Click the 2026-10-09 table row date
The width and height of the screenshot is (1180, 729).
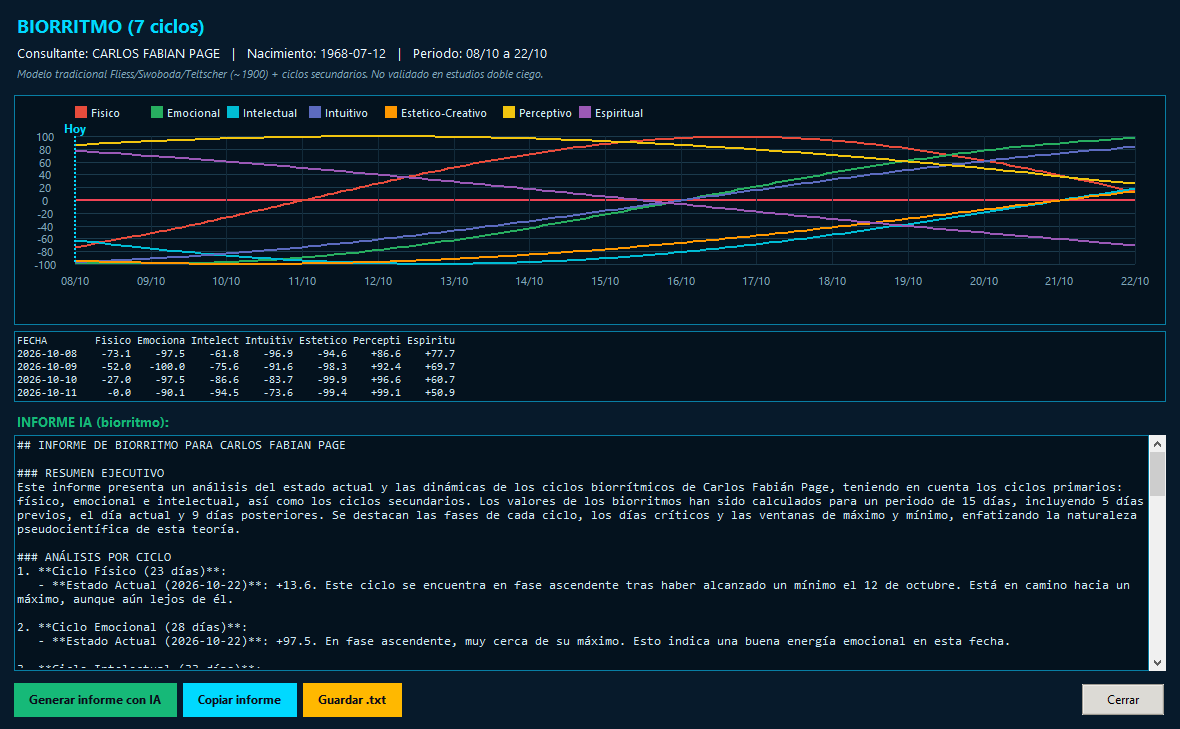47,366
